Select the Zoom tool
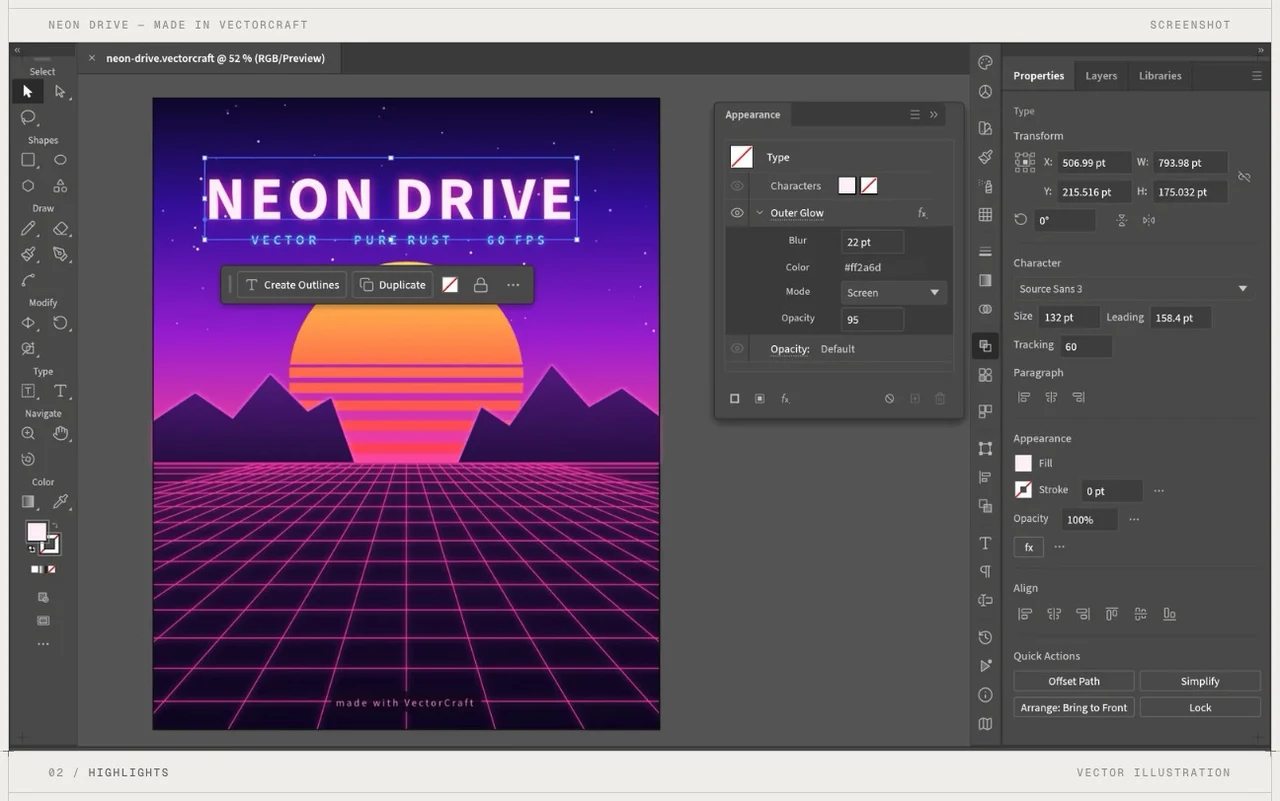This screenshot has width=1280, height=801. click(x=28, y=433)
